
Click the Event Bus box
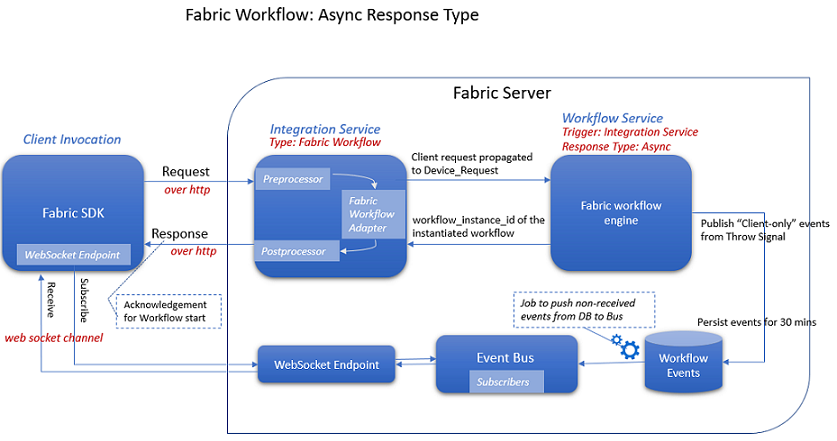click(507, 357)
